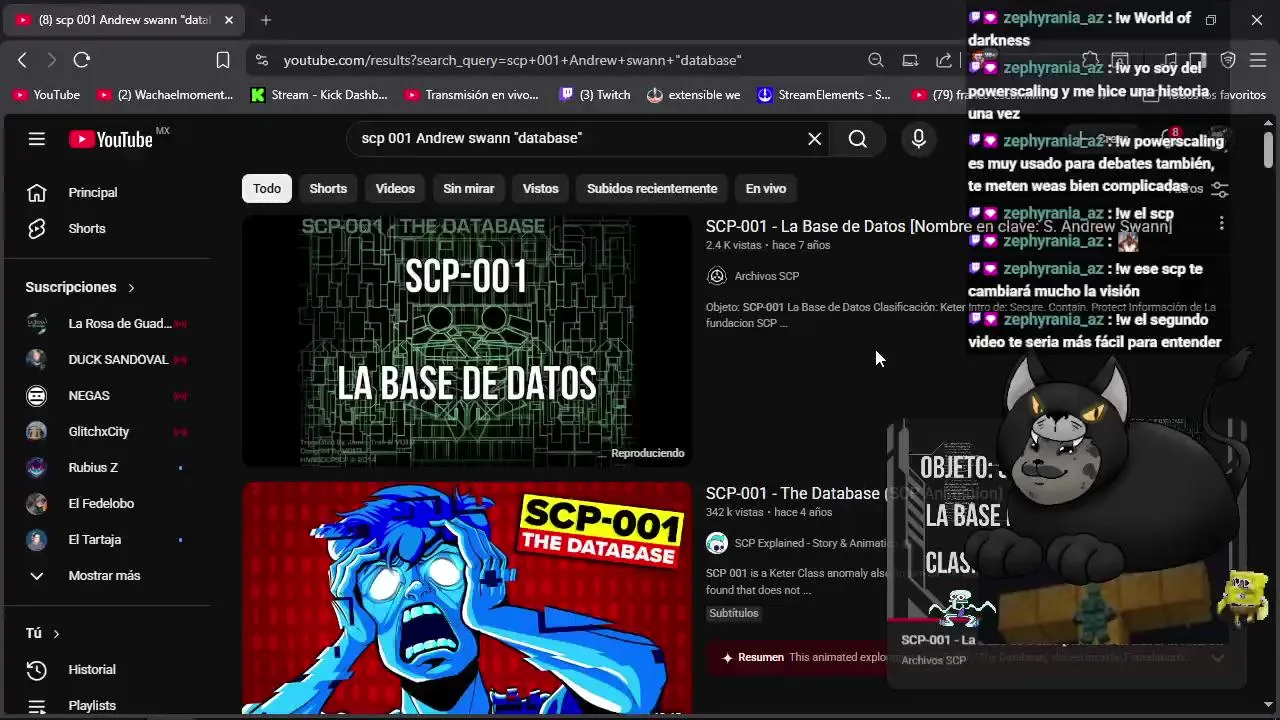Open La Base de Datos video thumbnail

467,341
